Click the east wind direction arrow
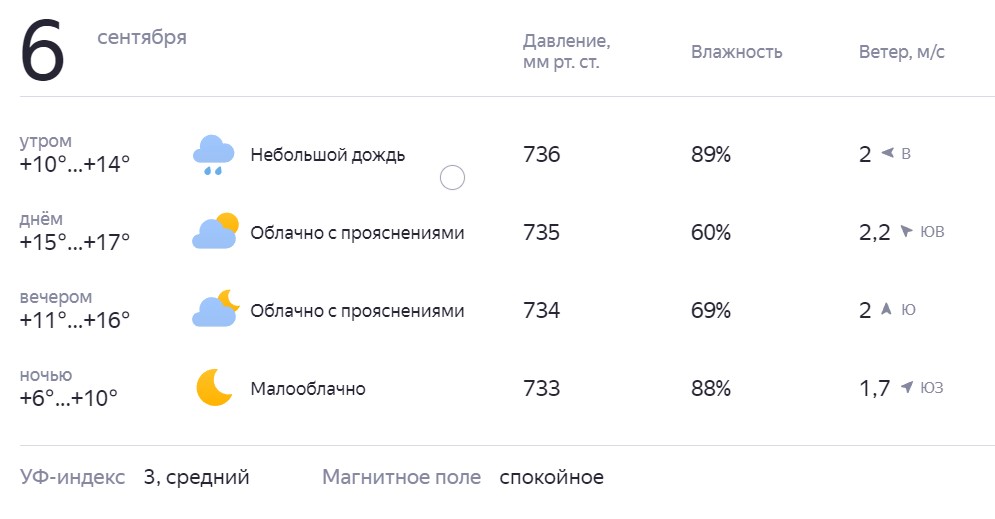 [887, 153]
